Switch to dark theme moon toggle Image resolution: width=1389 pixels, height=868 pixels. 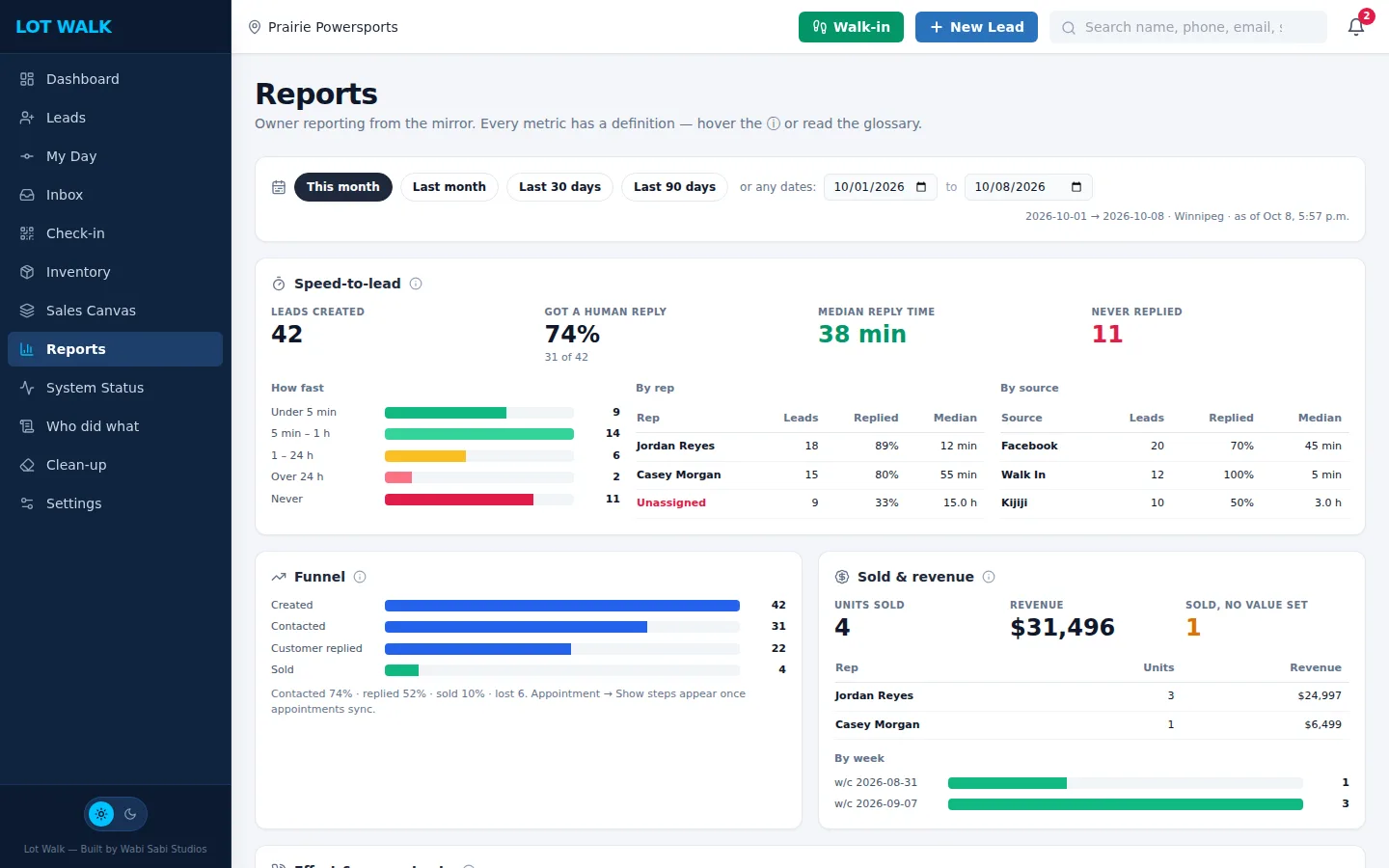pyautogui.click(x=130, y=814)
